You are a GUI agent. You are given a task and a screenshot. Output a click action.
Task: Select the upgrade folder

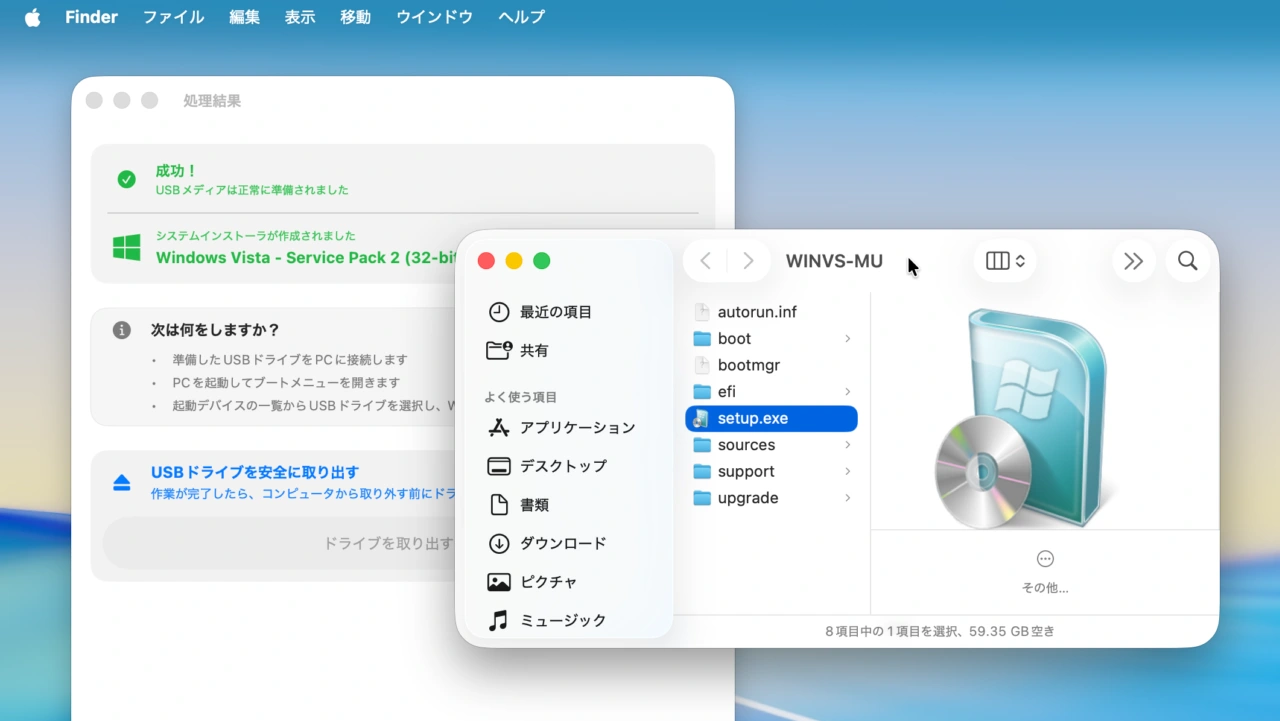pos(771,498)
